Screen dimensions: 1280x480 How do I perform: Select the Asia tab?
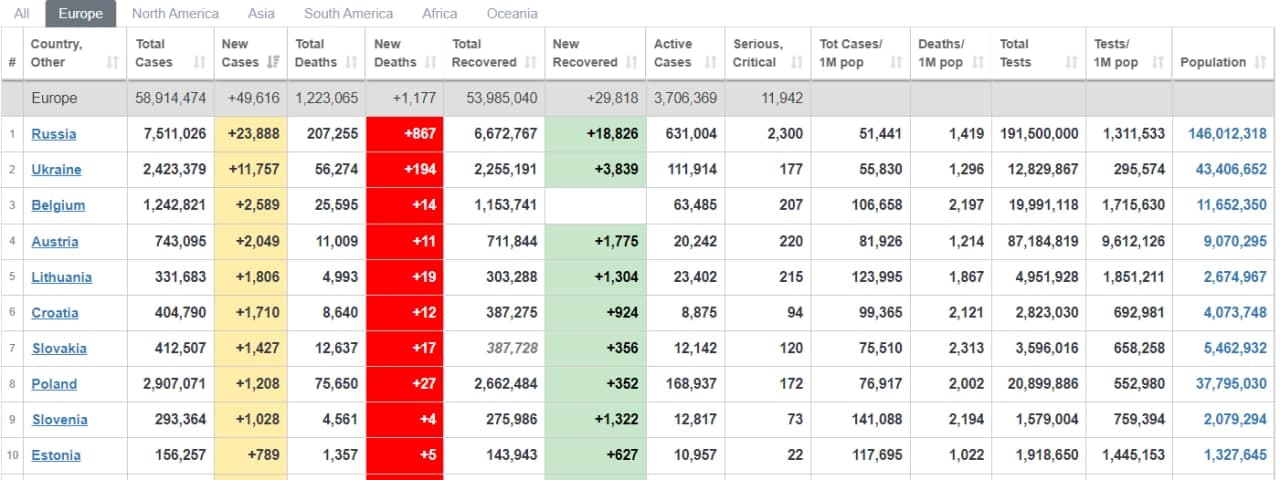pos(261,14)
